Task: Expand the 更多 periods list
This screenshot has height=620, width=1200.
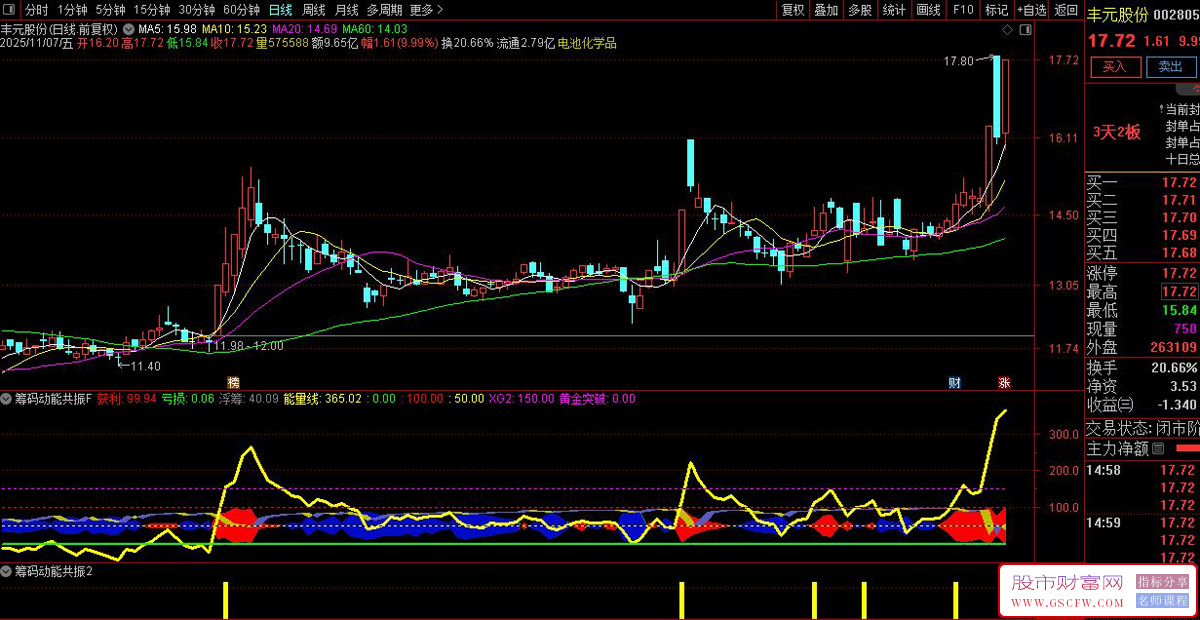Action: [426, 9]
